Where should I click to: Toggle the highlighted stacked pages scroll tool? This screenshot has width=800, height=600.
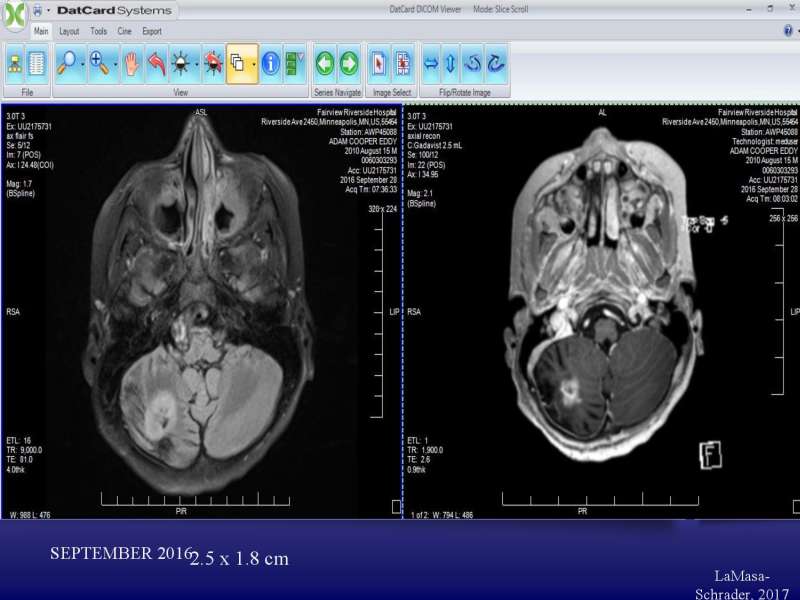tap(237, 64)
